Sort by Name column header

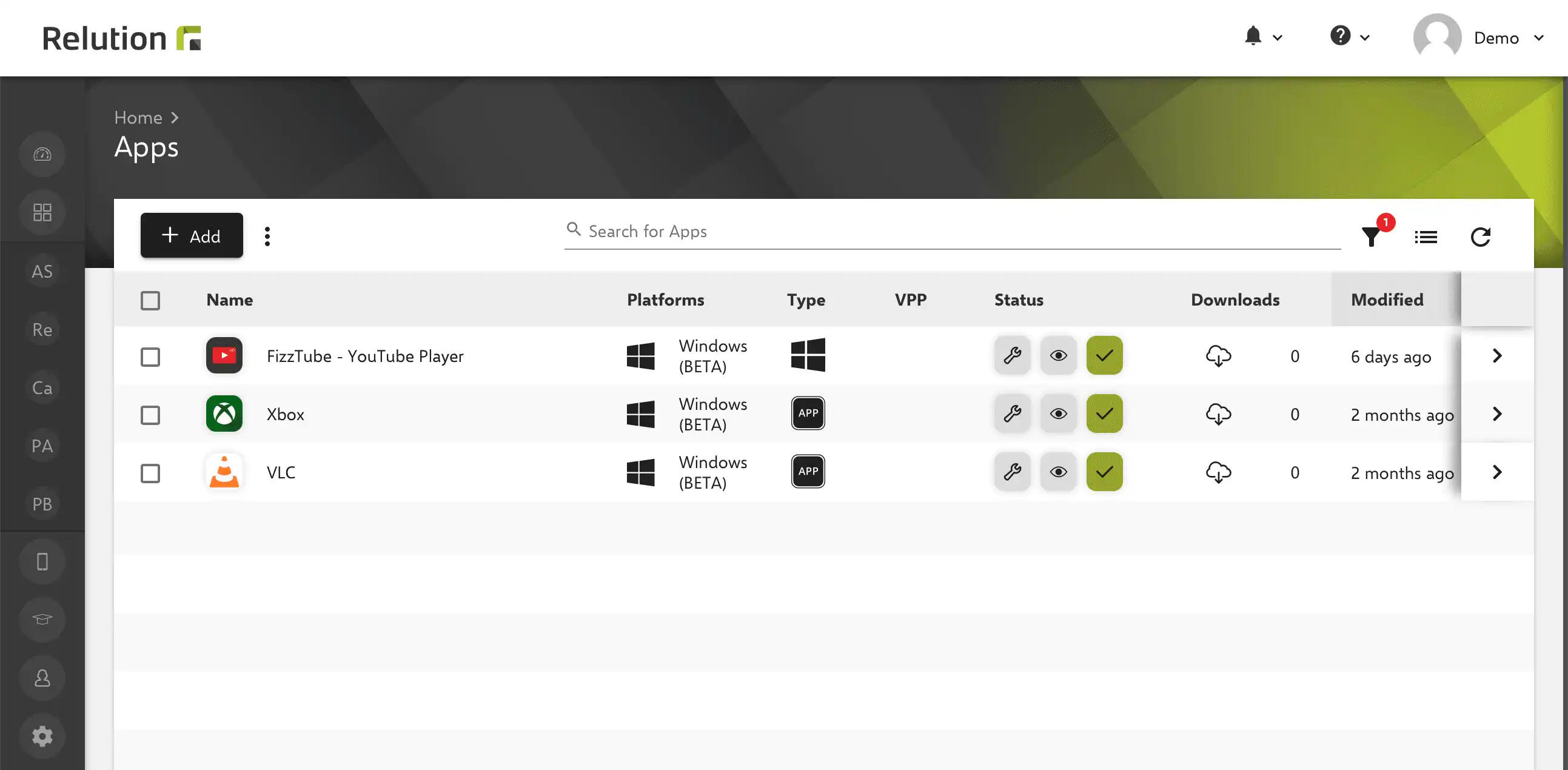(x=229, y=300)
